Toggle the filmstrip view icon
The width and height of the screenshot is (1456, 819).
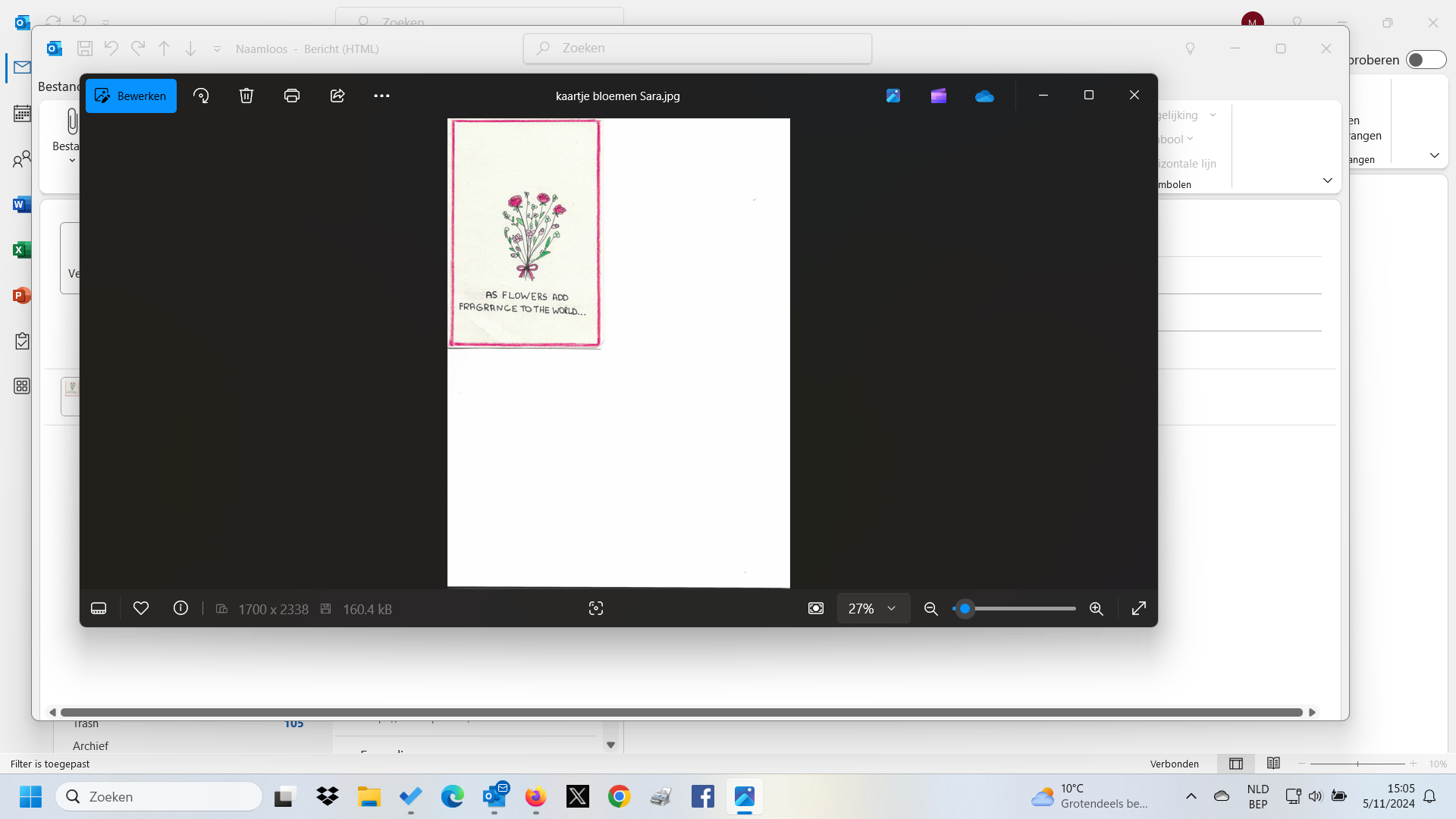pos(99,608)
